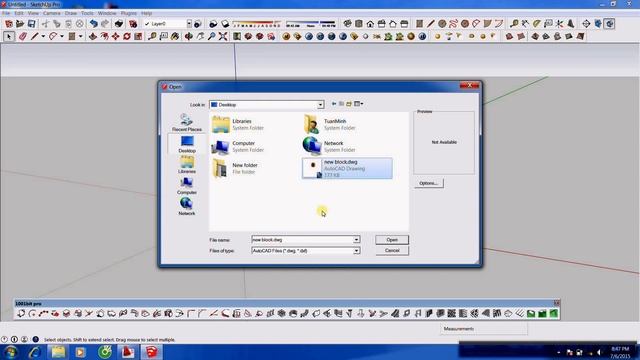Select the Orbit tool
The image size is (640, 360).
click(189, 36)
